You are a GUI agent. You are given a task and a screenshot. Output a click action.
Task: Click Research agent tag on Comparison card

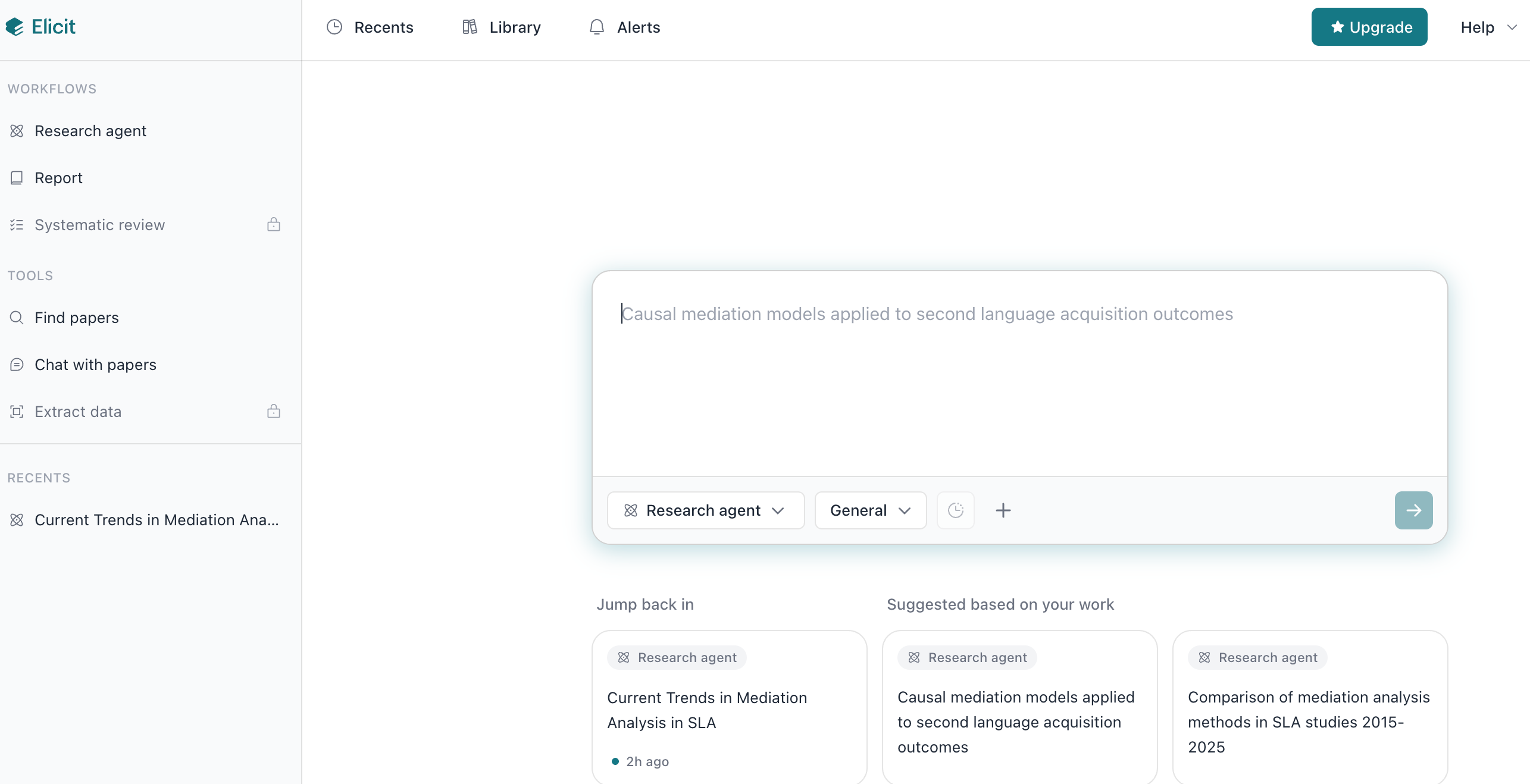(x=1258, y=657)
